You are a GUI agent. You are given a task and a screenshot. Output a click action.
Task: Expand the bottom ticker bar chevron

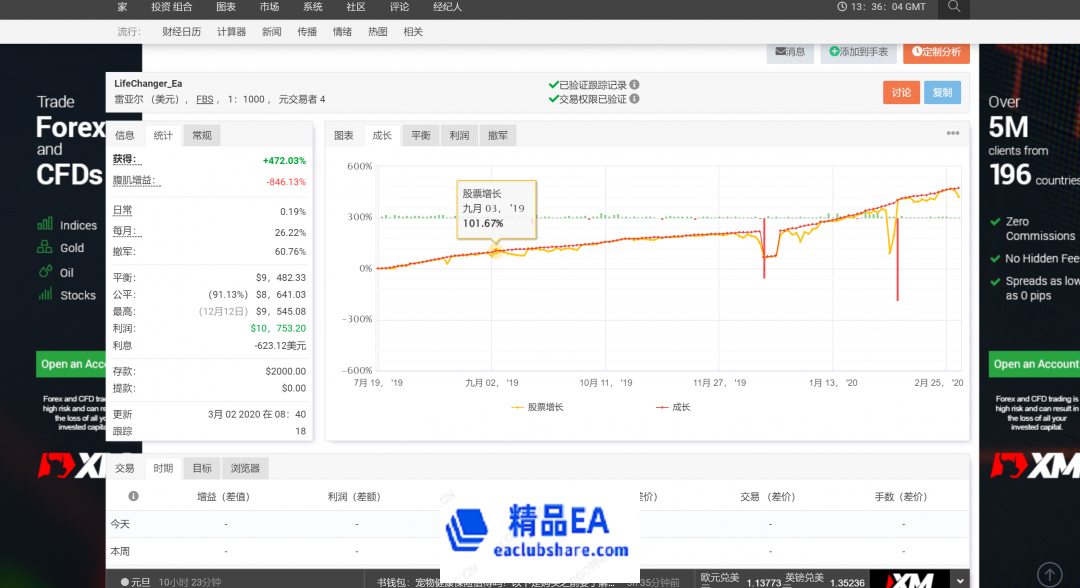pos(961,579)
